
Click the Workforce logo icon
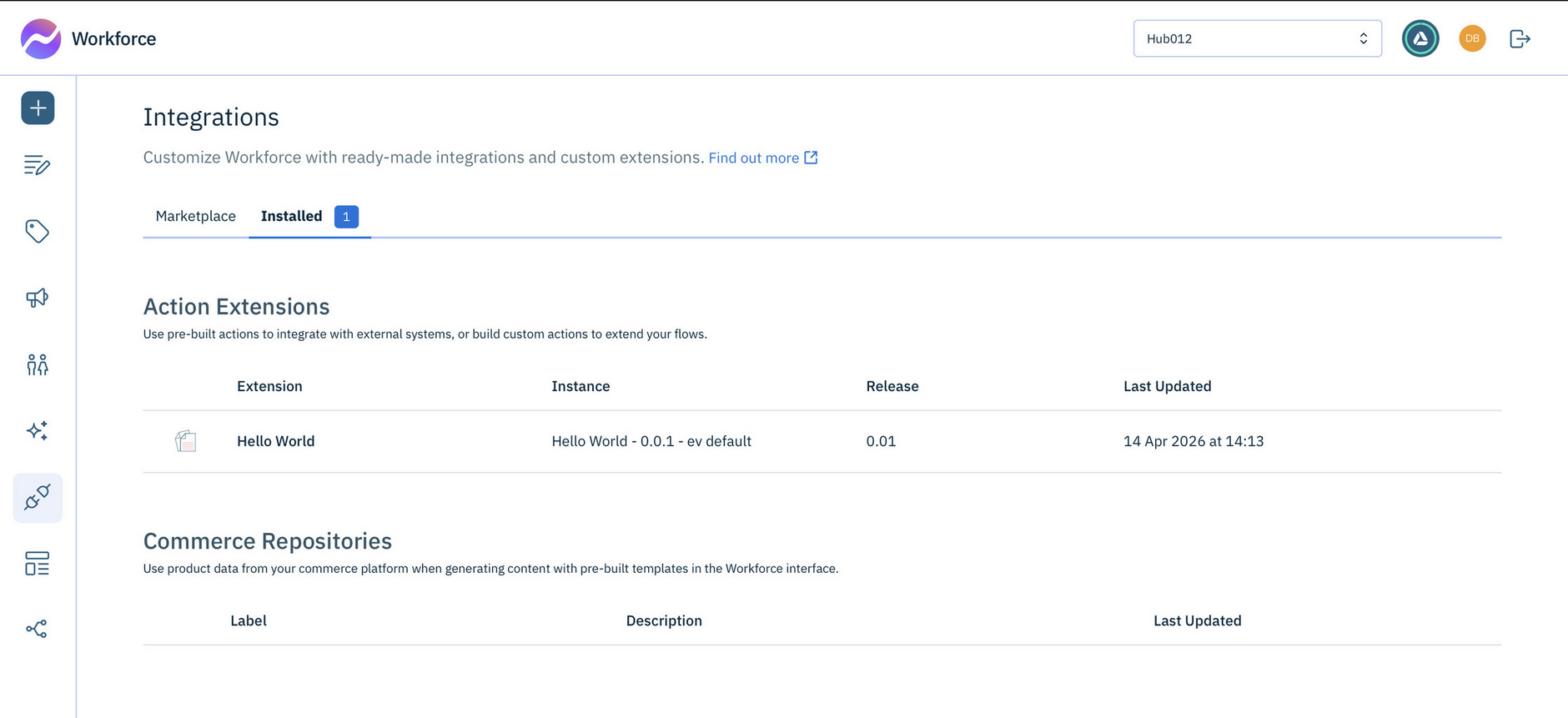[41, 38]
